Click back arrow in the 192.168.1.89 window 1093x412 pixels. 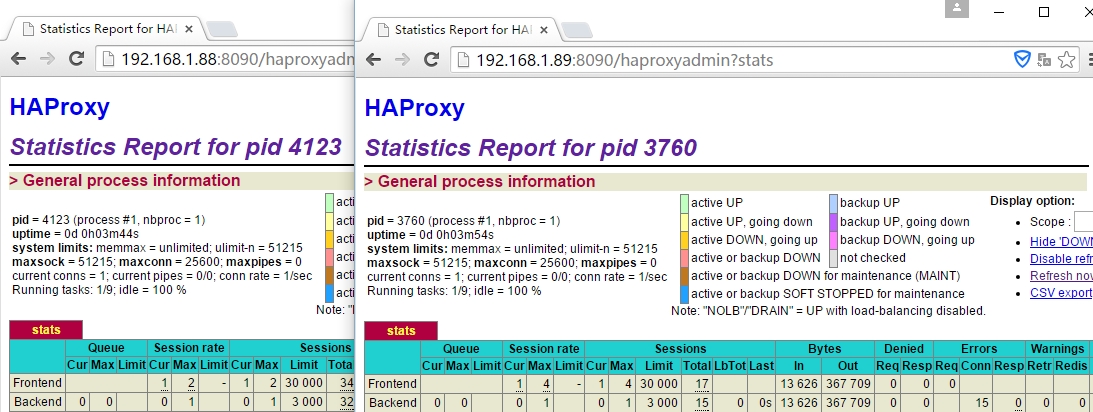[374, 60]
